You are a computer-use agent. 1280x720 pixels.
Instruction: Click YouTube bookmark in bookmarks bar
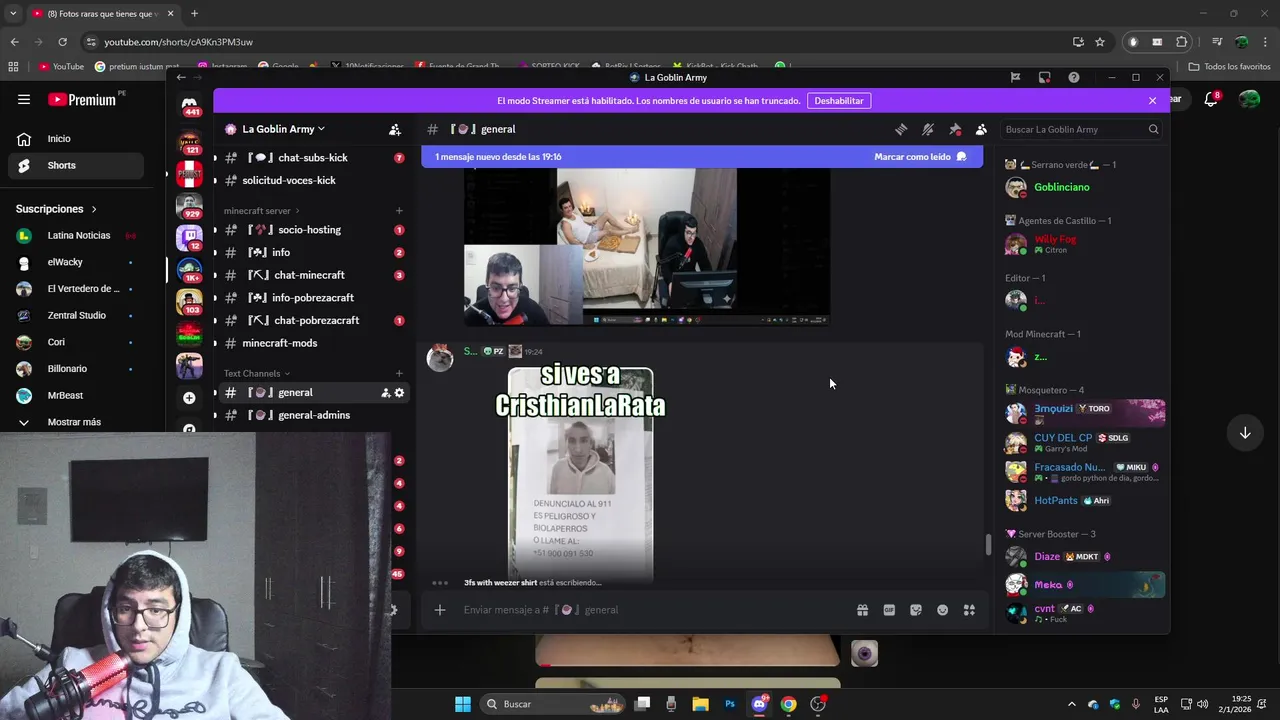click(61, 66)
